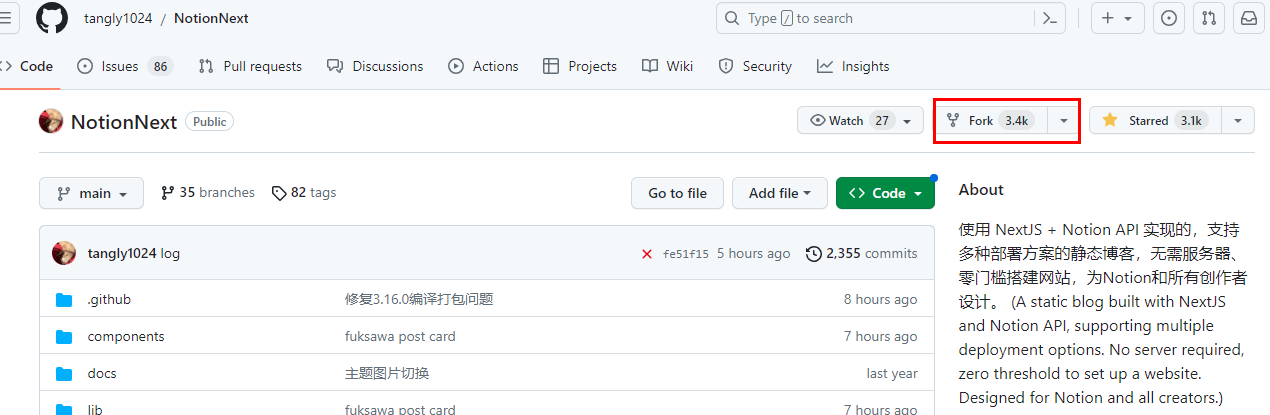This screenshot has width=1270, height=415.
Task: Switch to the Actions tab
Action: [483, 66]
